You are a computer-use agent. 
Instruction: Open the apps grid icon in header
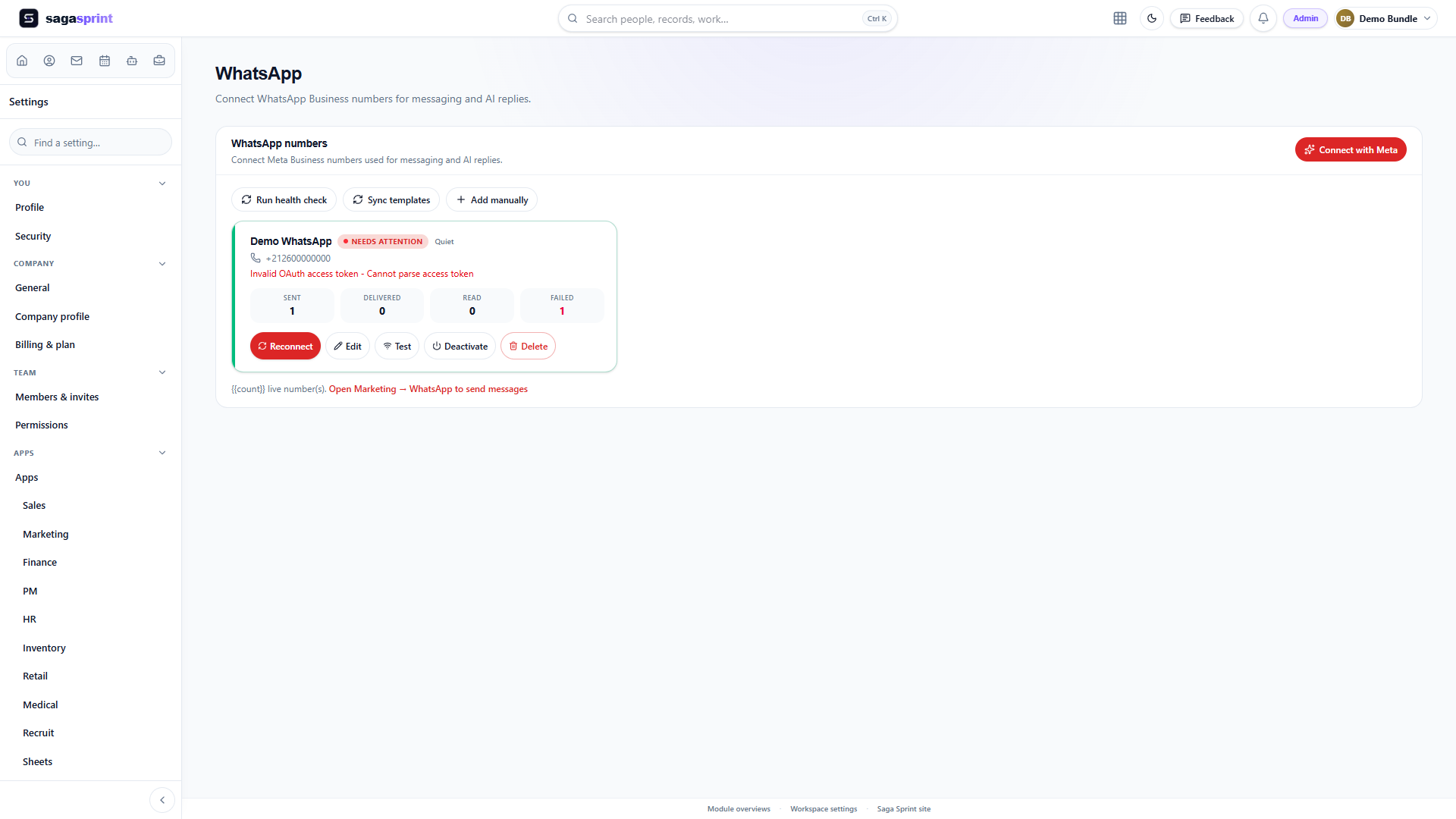1120,18
